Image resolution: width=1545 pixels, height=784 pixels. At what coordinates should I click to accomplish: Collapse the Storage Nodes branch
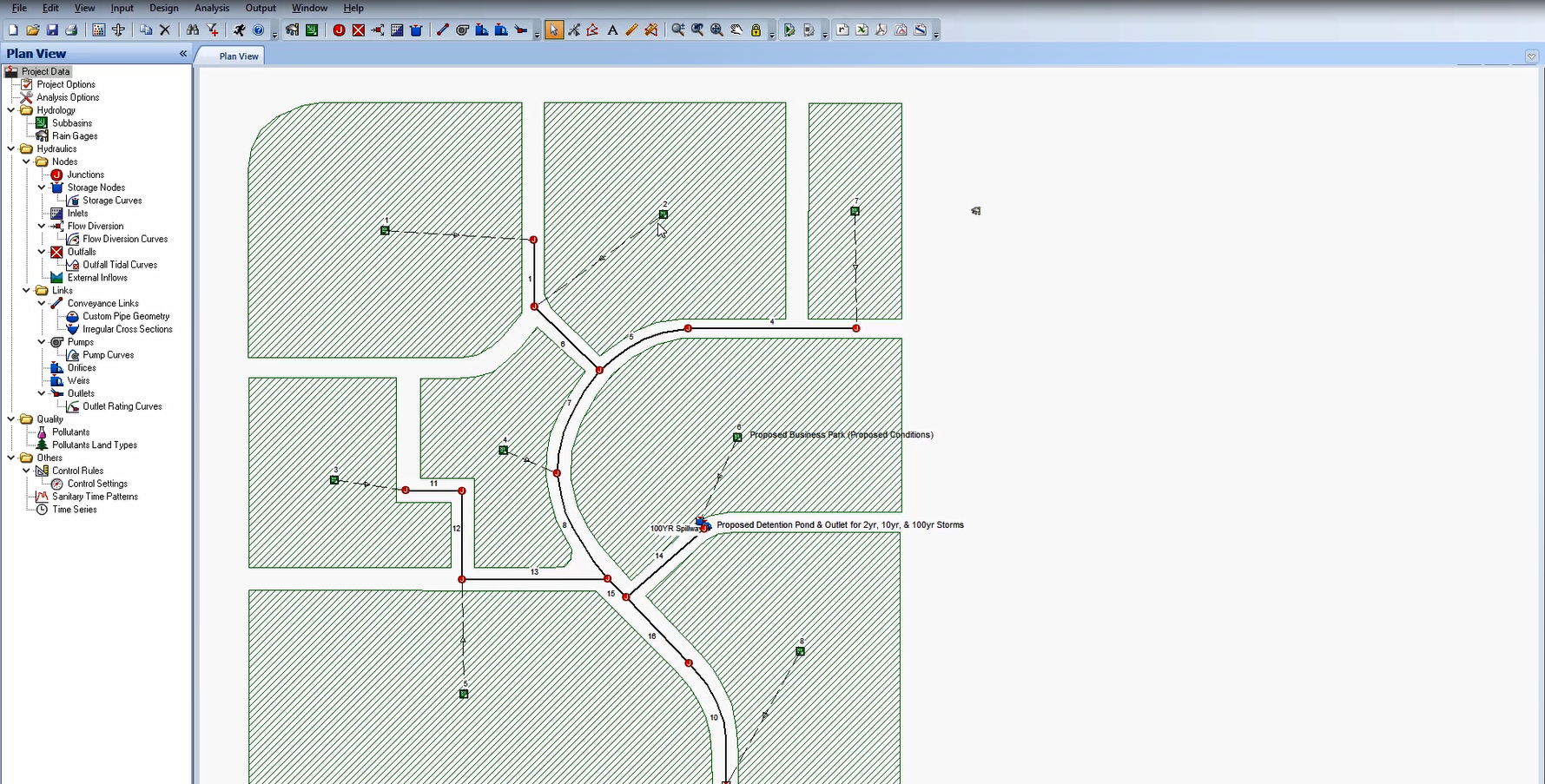(42, 188)
